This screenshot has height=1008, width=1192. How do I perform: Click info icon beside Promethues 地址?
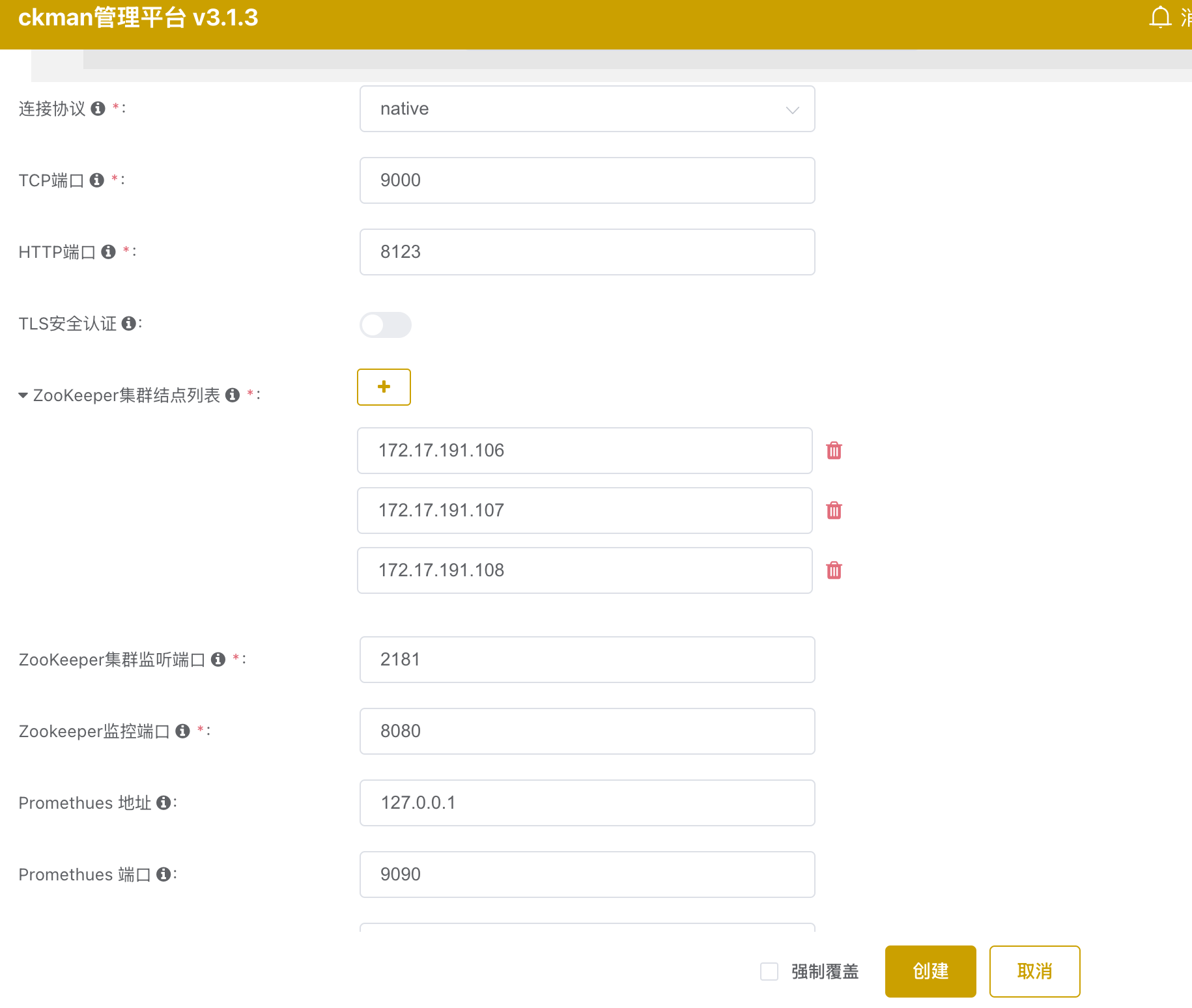[163, 803]
